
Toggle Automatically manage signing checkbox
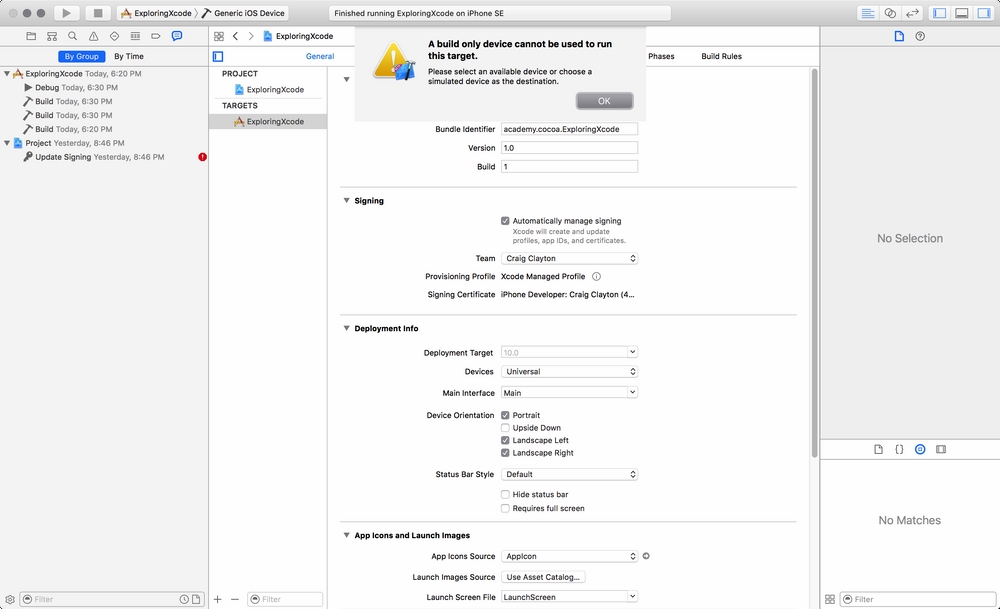505,221
